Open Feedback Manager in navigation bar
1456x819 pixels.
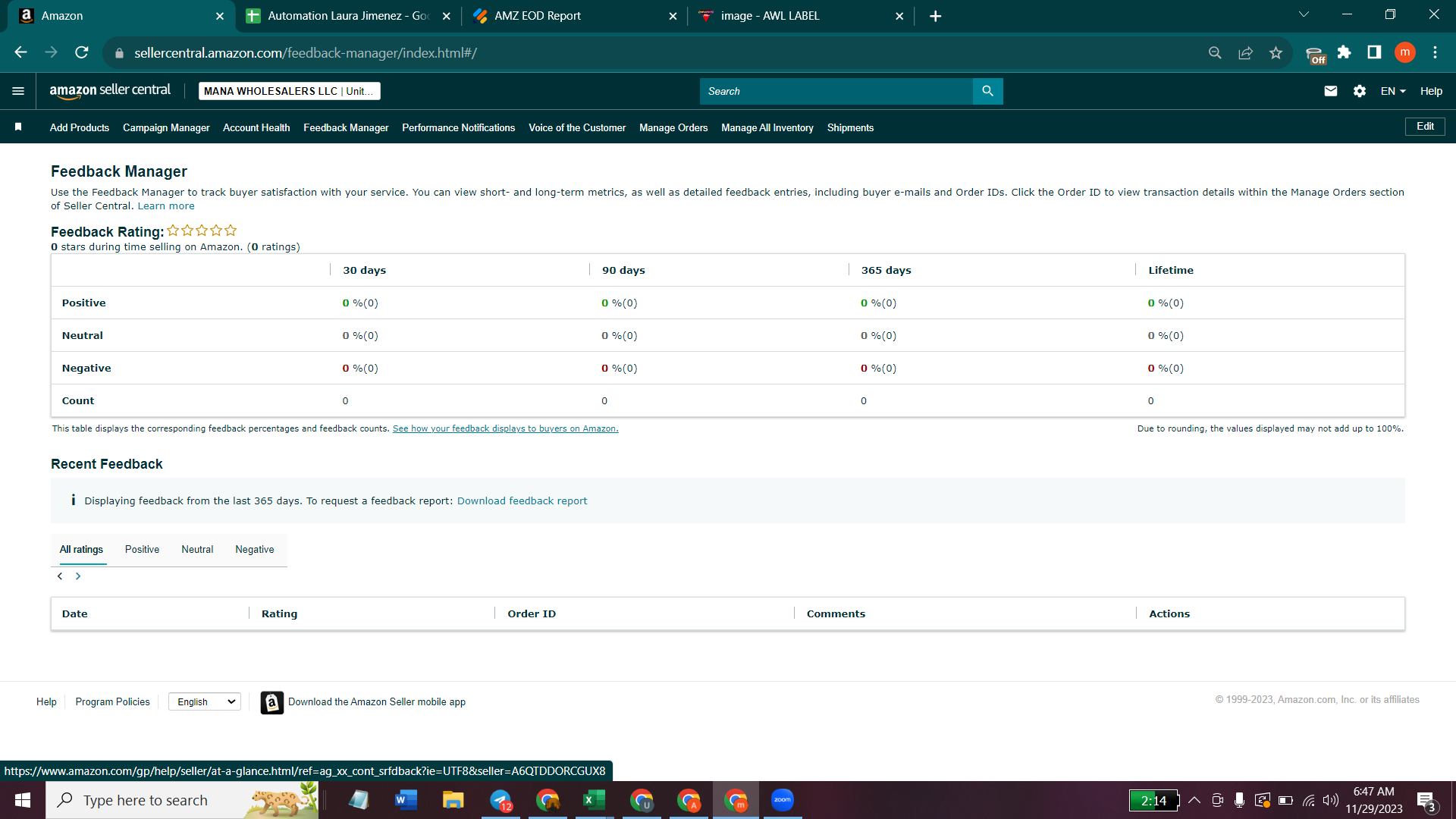(346, 127)
